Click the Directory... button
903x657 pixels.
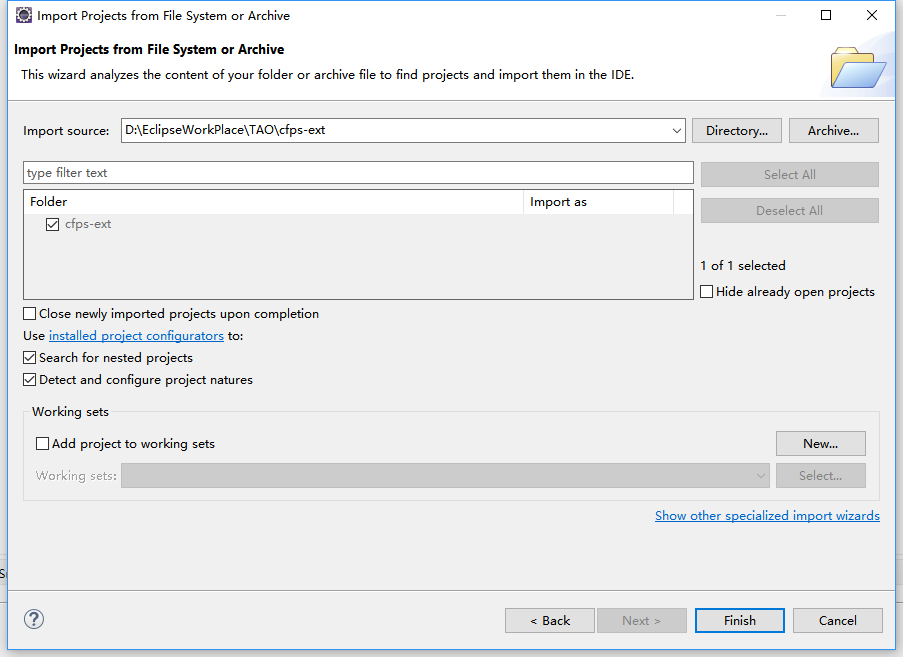tap(736, 131)
